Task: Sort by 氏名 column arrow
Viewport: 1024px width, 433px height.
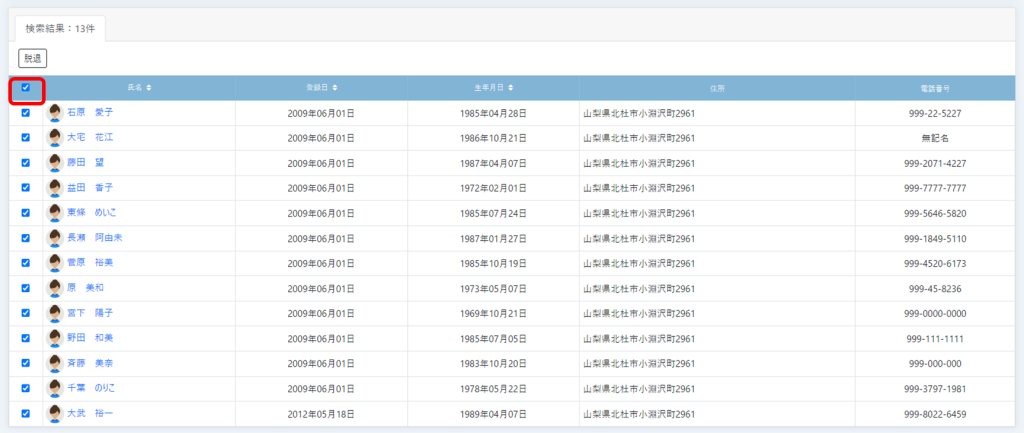Action: click(149, 88)
